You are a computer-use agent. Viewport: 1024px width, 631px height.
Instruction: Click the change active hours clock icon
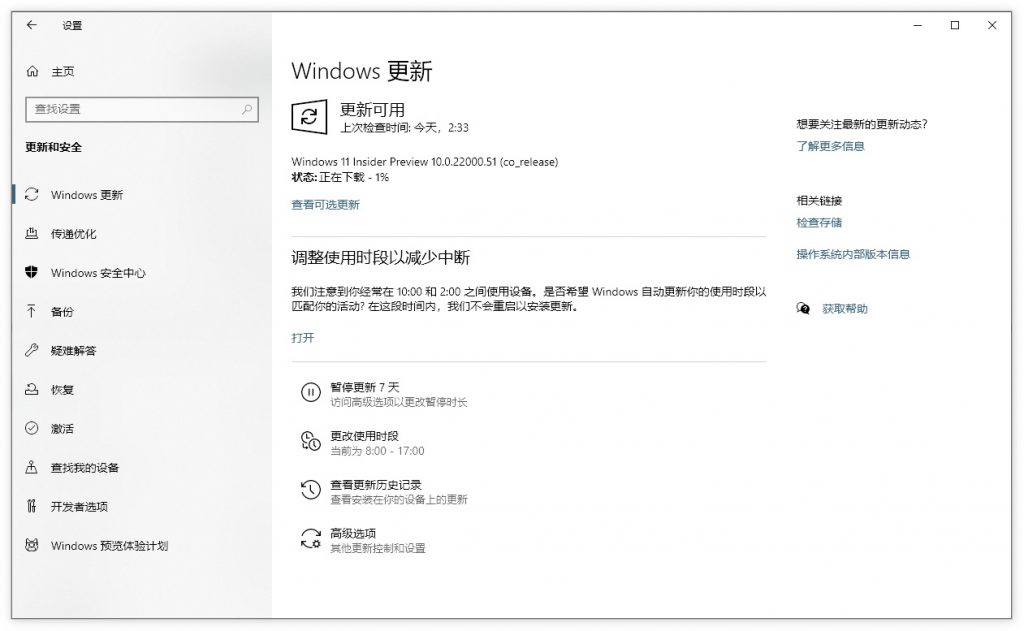tap(310, 442)
